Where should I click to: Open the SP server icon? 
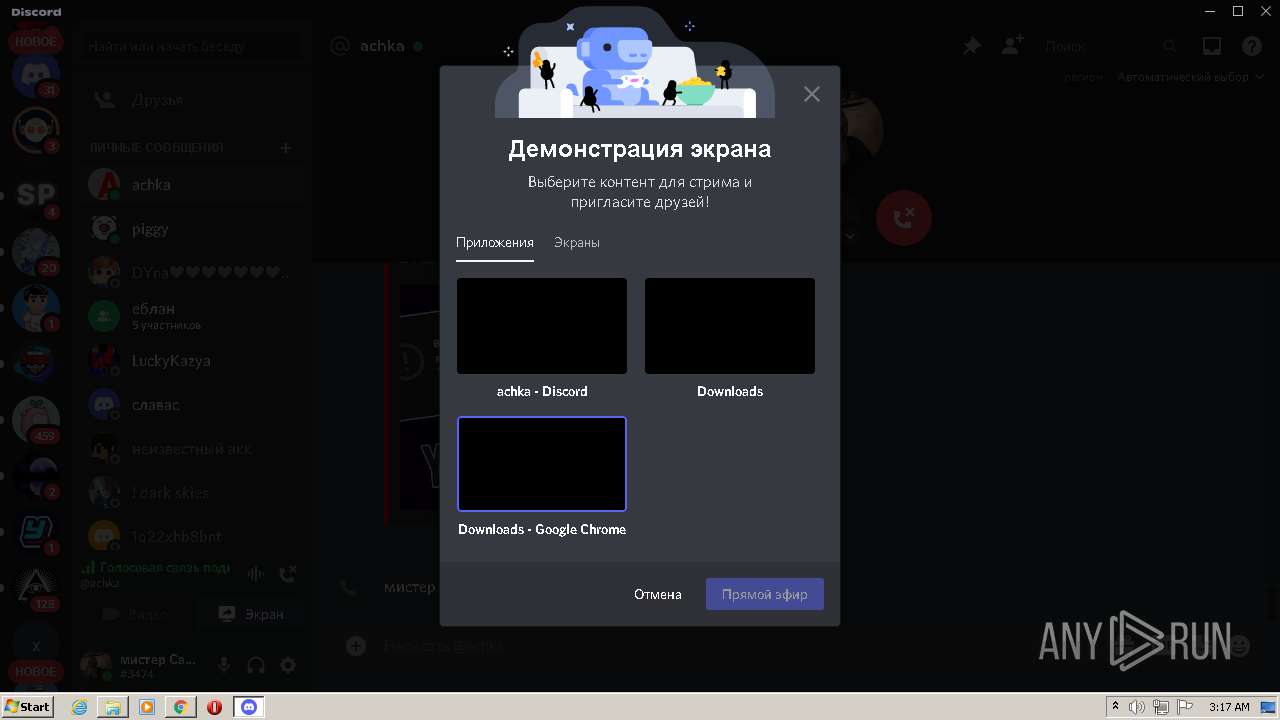pos(36,194)
